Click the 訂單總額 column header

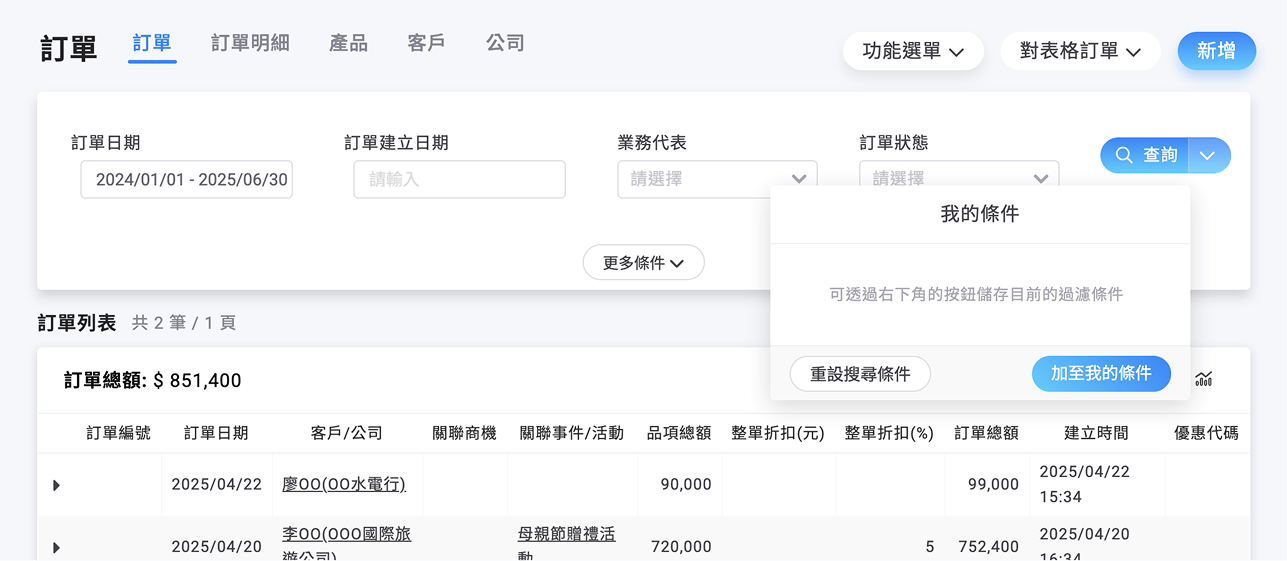point(986,433)
